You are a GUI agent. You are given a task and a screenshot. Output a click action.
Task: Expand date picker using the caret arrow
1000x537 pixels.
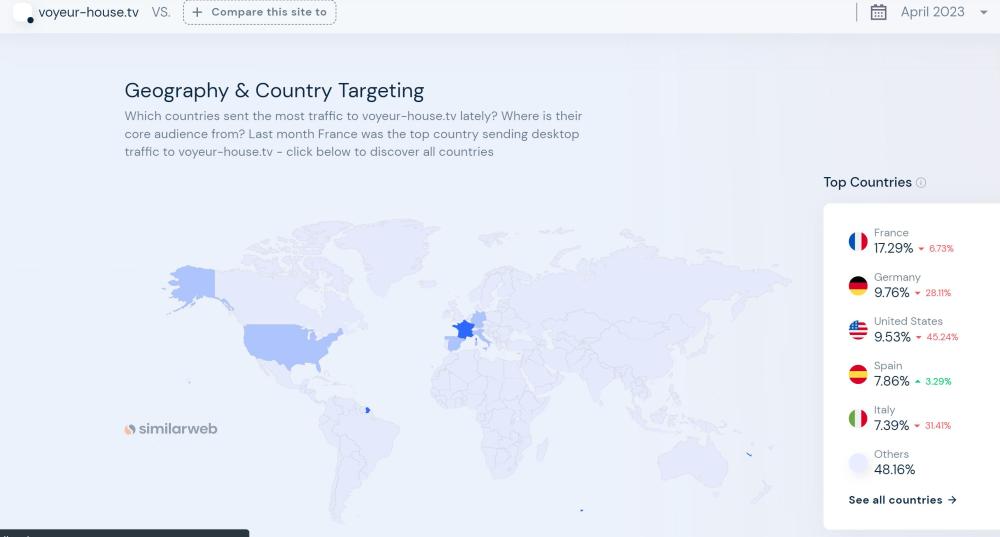coord(983,13)
